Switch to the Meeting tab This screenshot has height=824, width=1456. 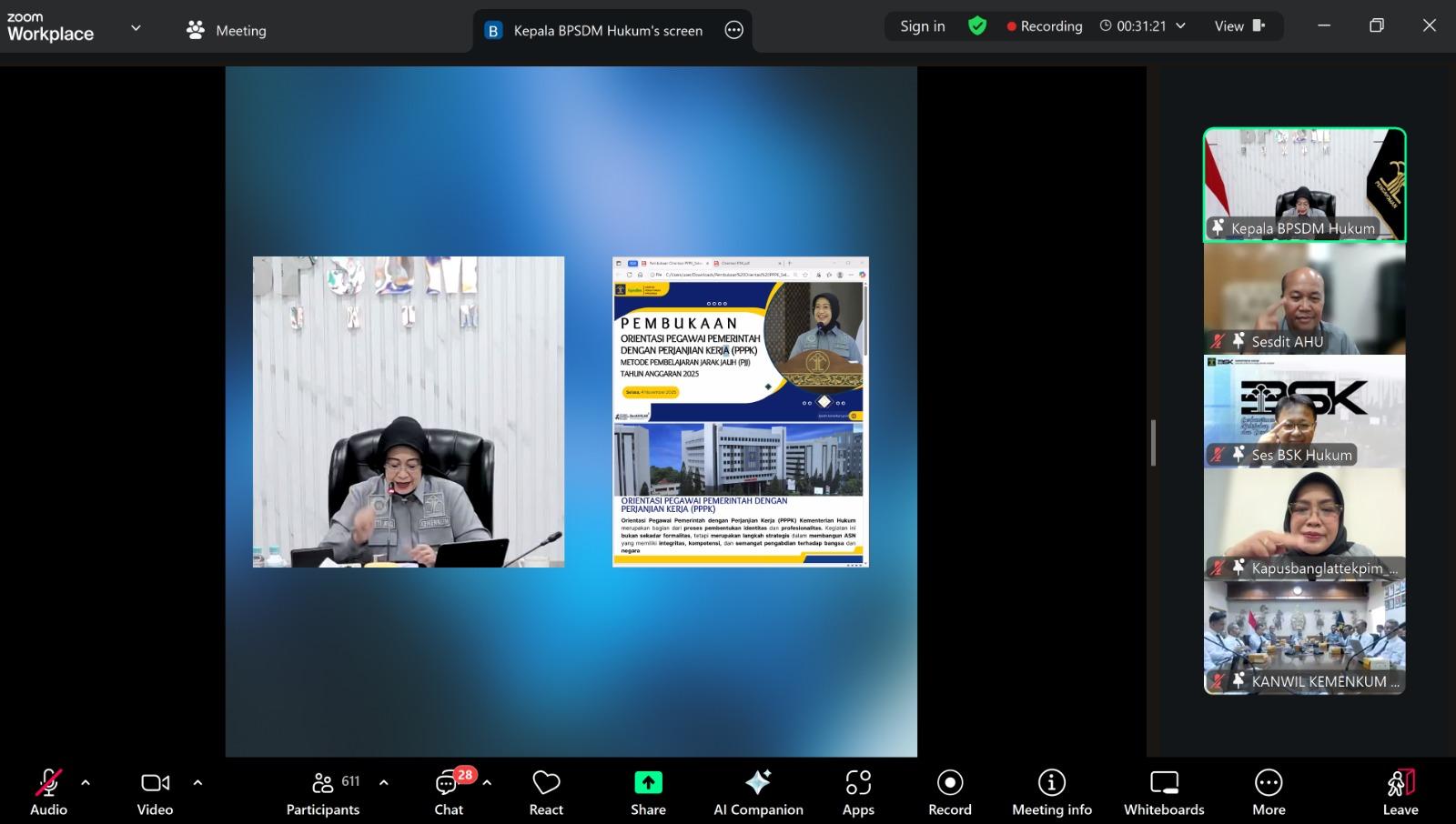coord(227,30)
